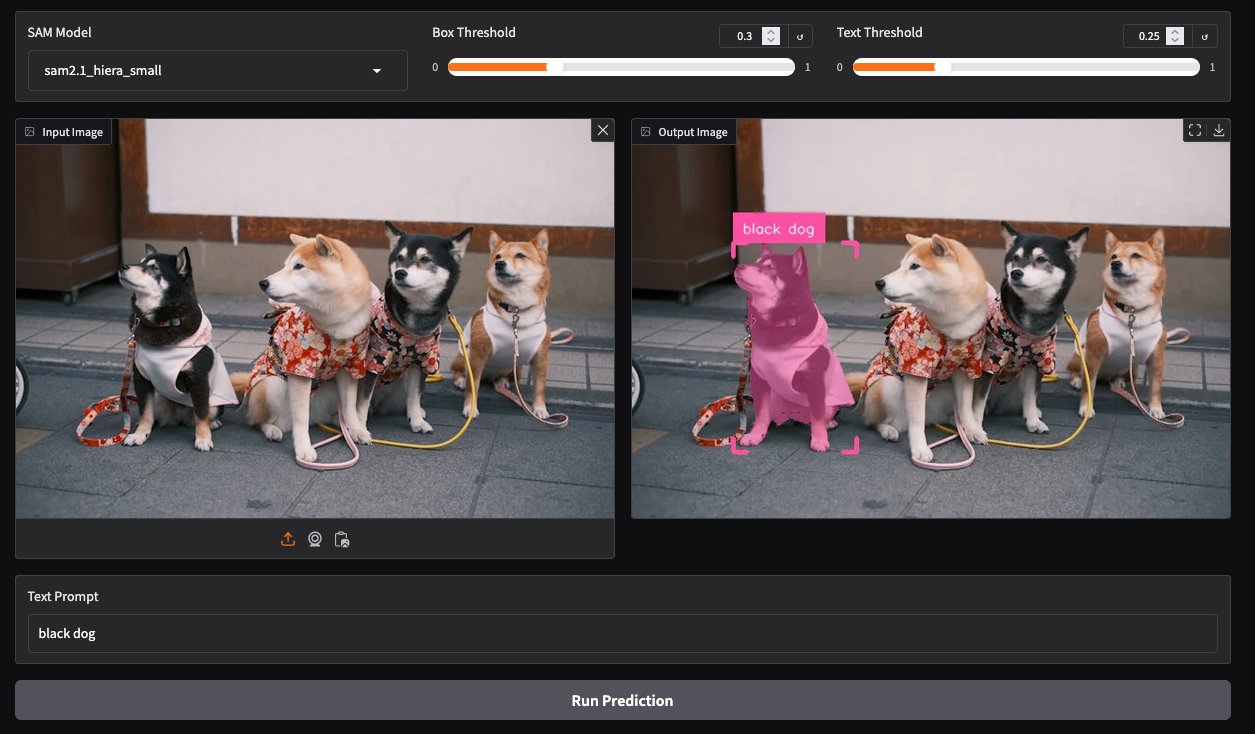Reset the Box Threshold to default
The image size is (1255, 734).
[800, 36]
